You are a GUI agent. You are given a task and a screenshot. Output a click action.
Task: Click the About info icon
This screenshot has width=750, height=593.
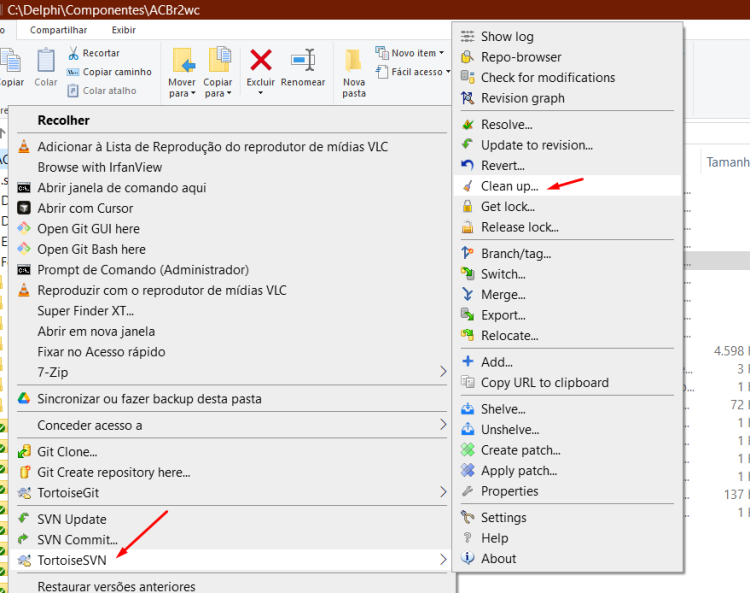click(467, 559)
